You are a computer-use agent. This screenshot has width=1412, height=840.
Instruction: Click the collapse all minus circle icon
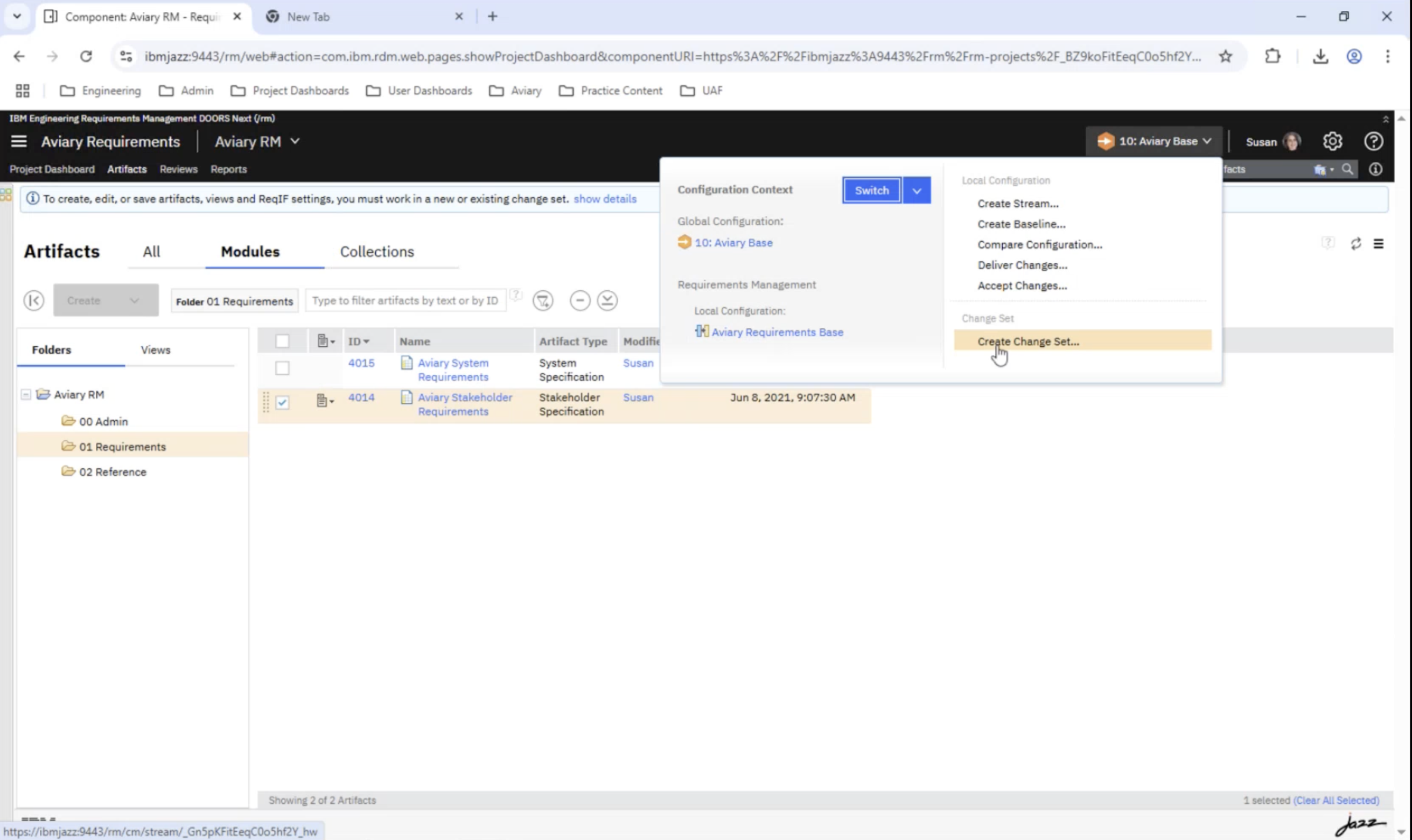click(579, 300)
